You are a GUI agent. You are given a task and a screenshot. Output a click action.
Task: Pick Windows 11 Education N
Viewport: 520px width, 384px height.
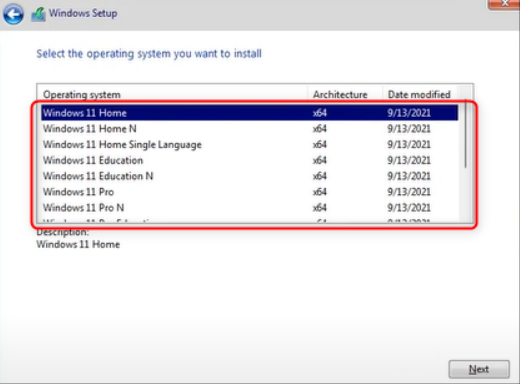(249, 176)
